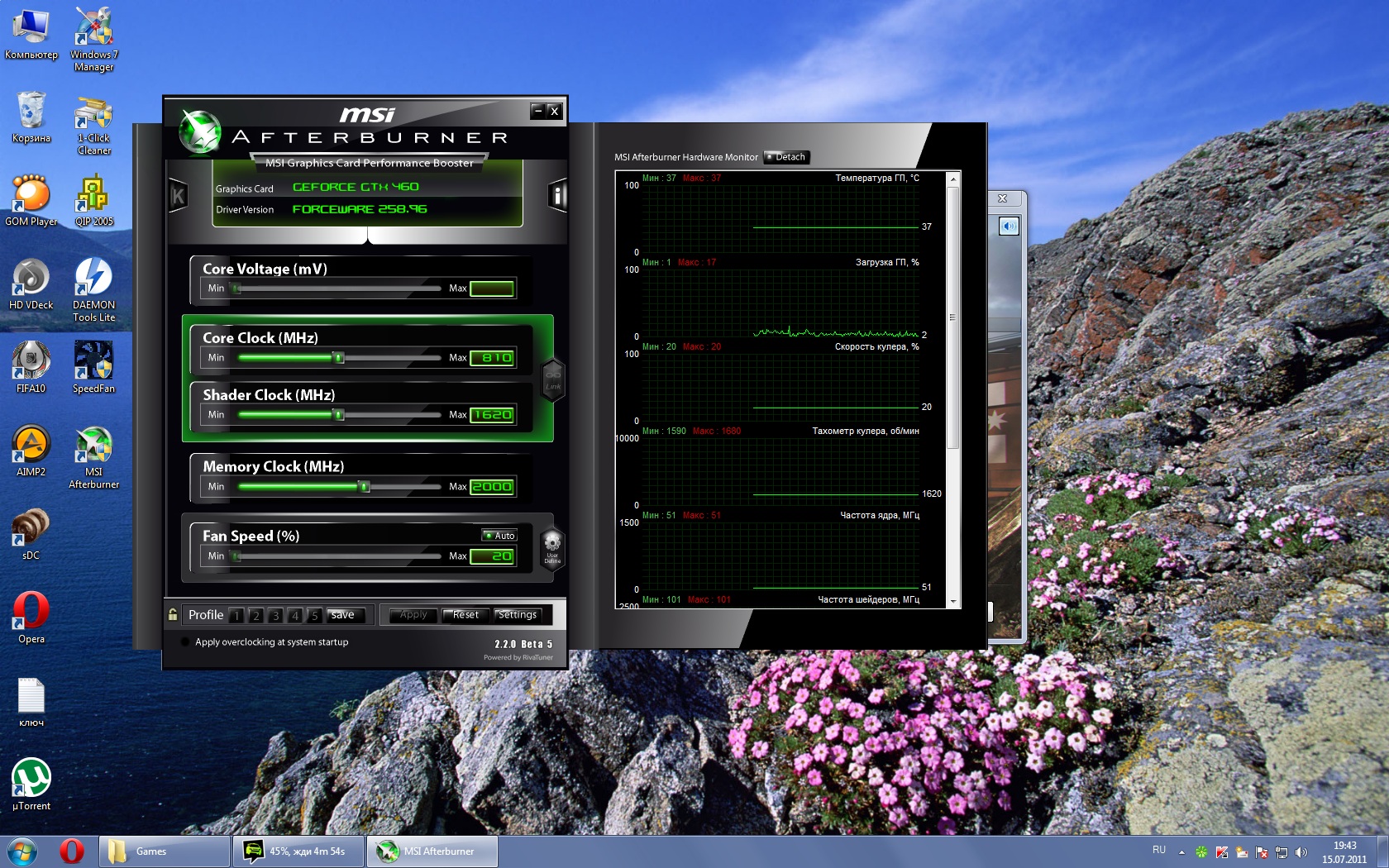Click the Afterburner Kombustor (K) side button
Screen dimensions: 1389x868
pyautogui.click(x=178, y=196)
